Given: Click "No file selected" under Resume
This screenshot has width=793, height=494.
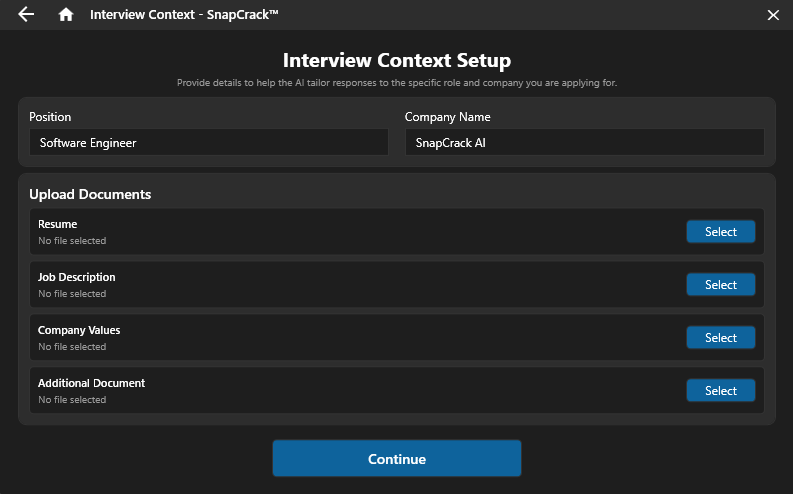Looking at the screenshot, I should tap(72, 241).
